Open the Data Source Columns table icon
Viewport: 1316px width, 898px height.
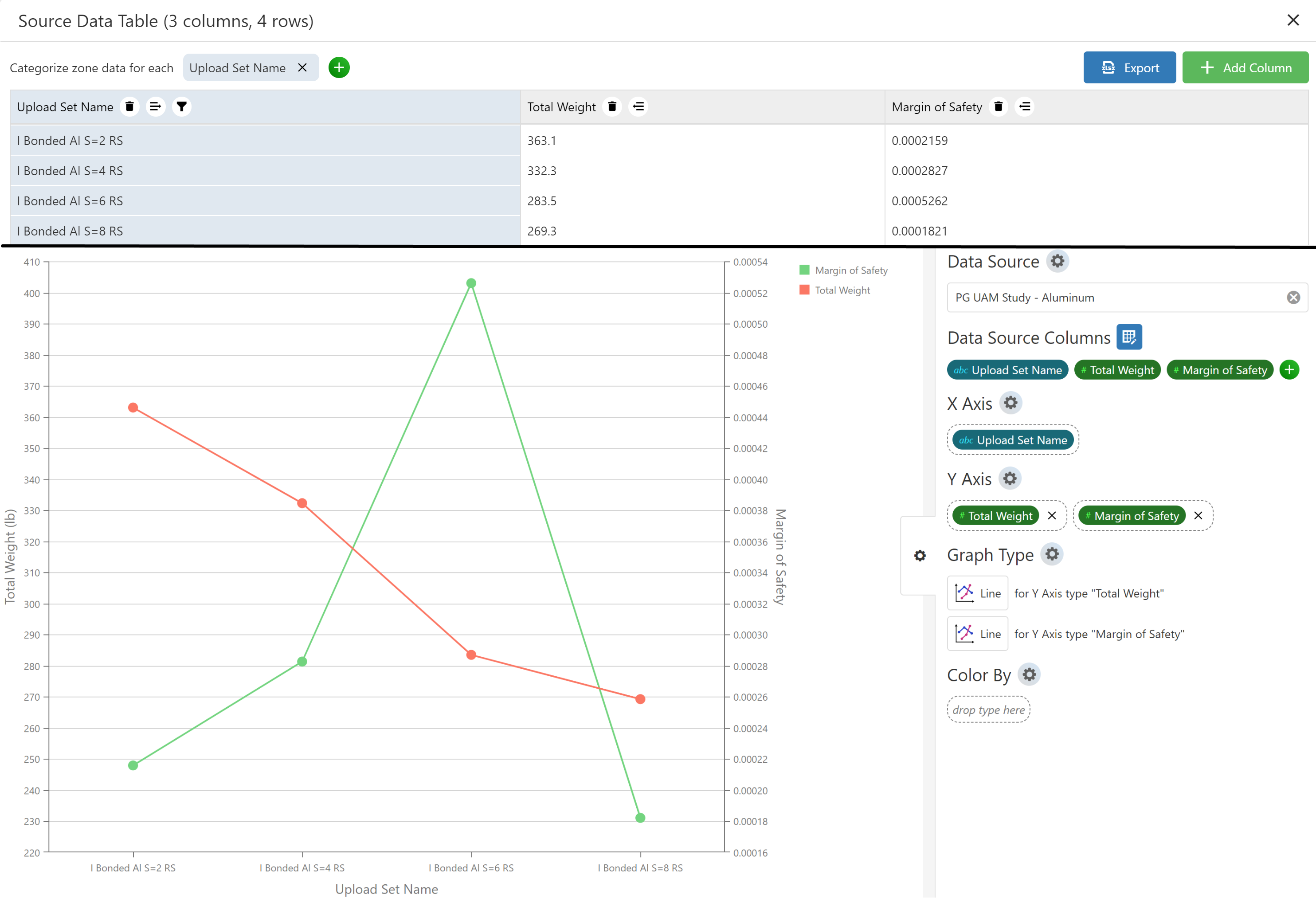point(1129,337)
